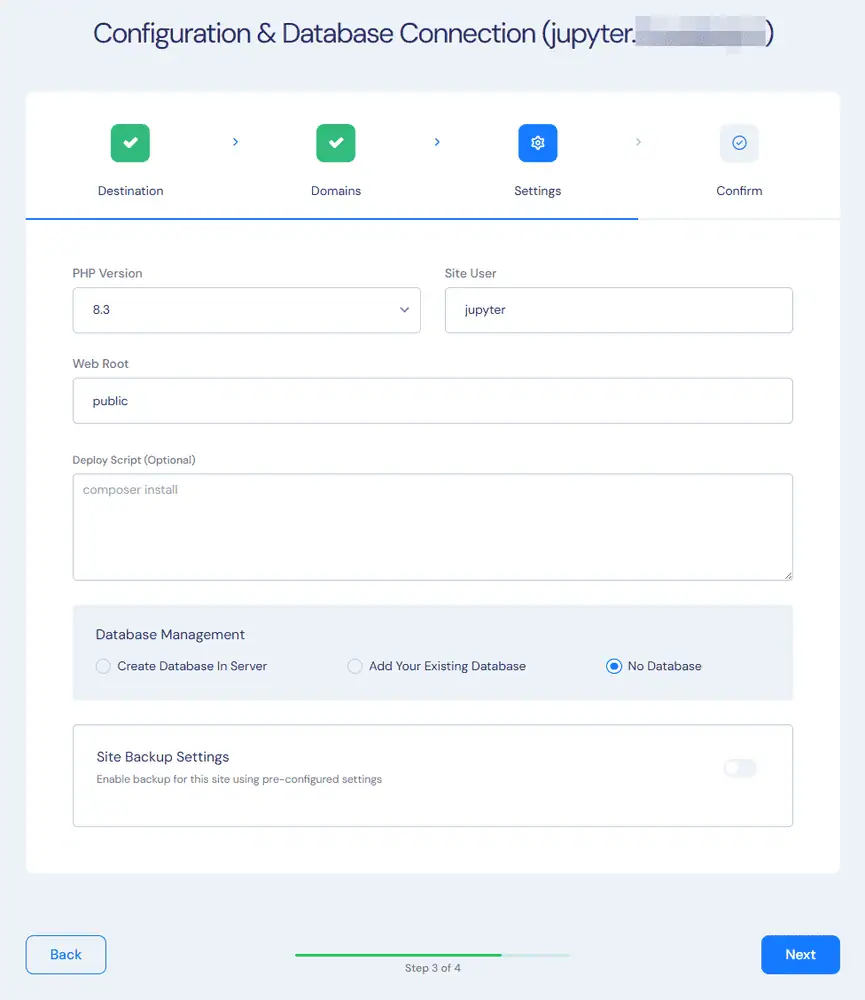This screenshot has height=1000, width=865.
Task: Click the Confirm step circle-check icon
Action: click(739, 143)
